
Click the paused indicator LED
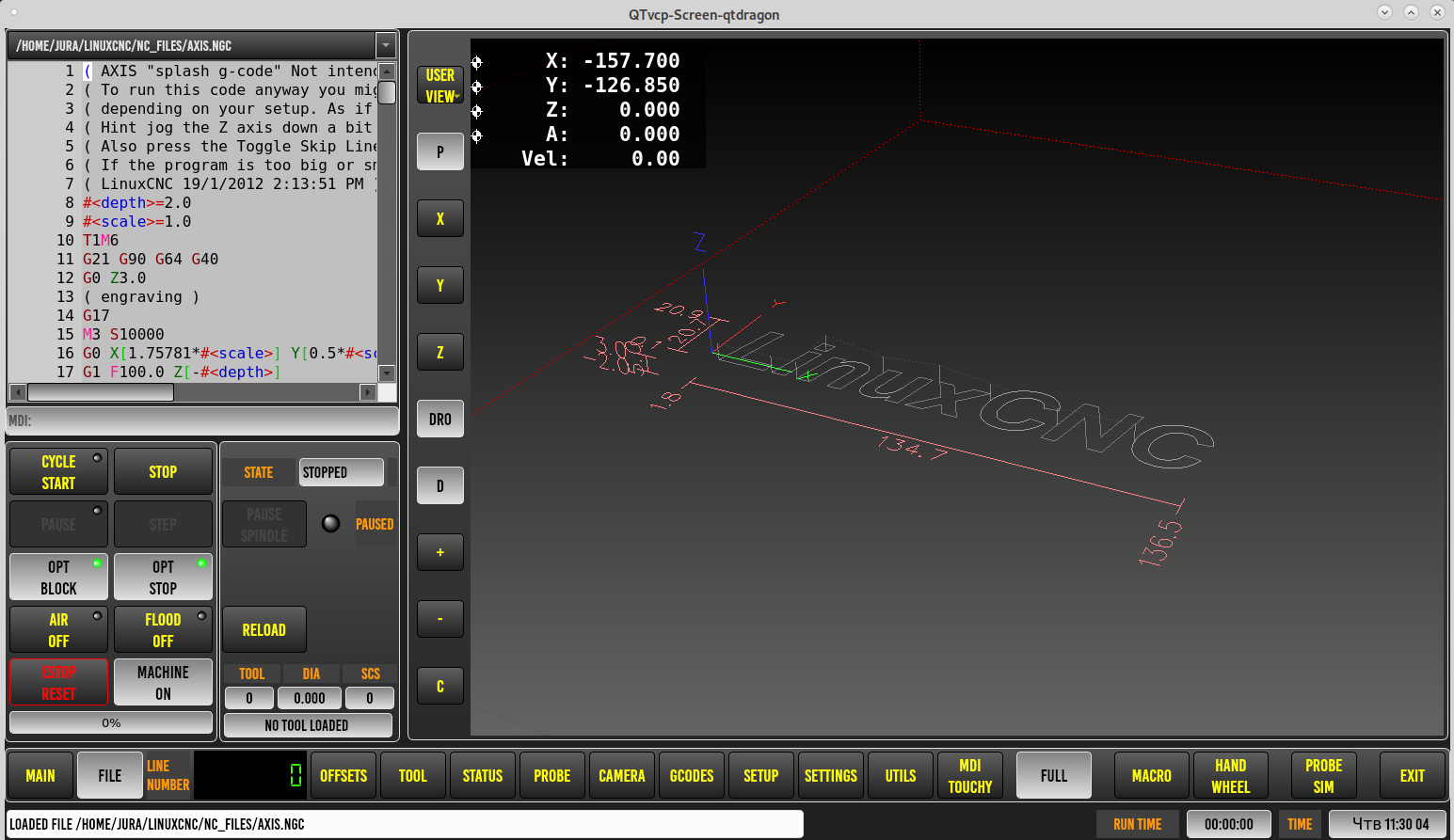pos(331,524)
